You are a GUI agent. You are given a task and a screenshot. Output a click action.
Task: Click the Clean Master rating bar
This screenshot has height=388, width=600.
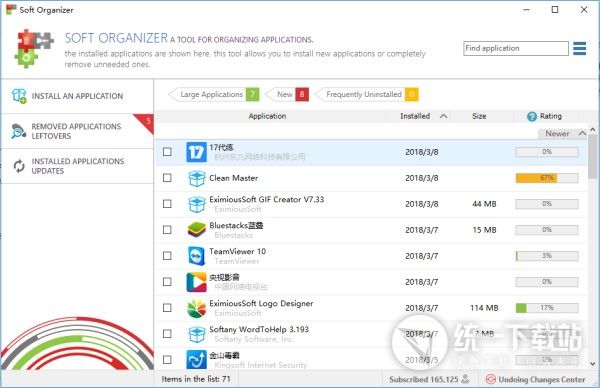pos(547,178)
